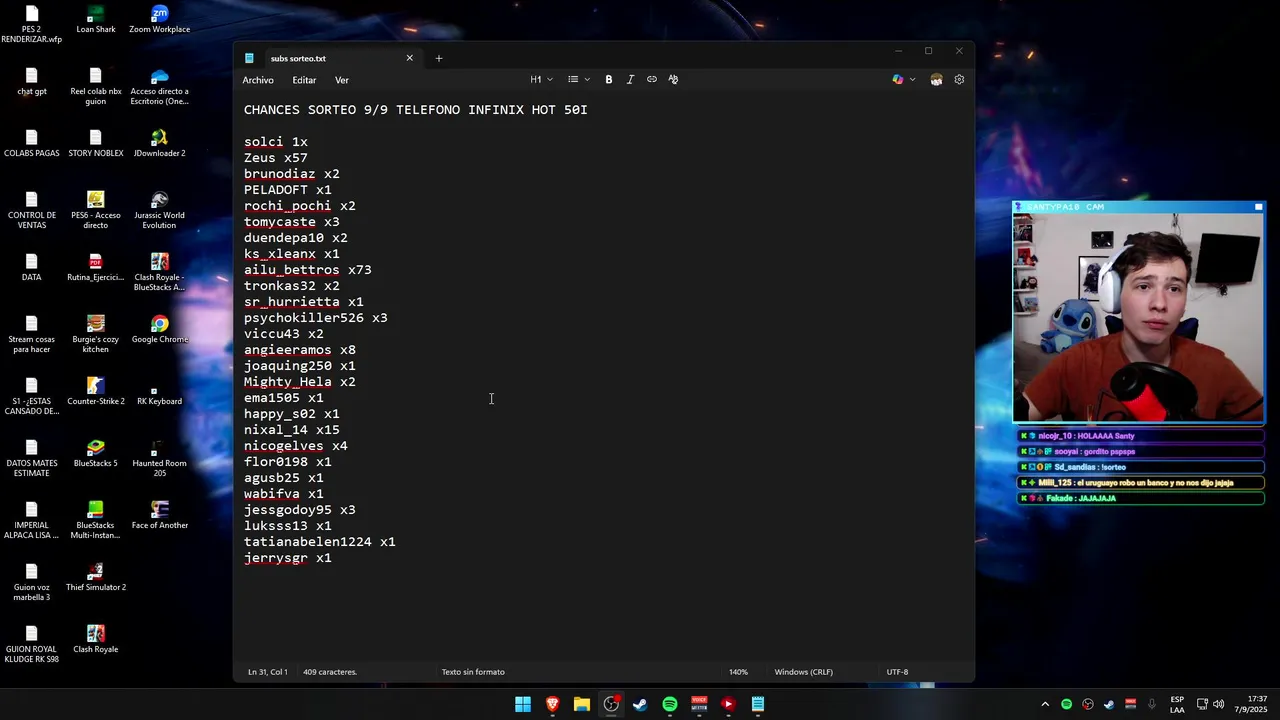
Task: Open File Explorer from taskbar
Action: pos(582,704)
